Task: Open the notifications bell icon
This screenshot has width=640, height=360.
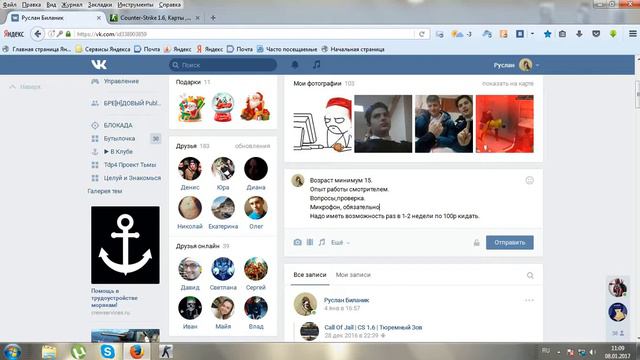Action: [295, 64]
